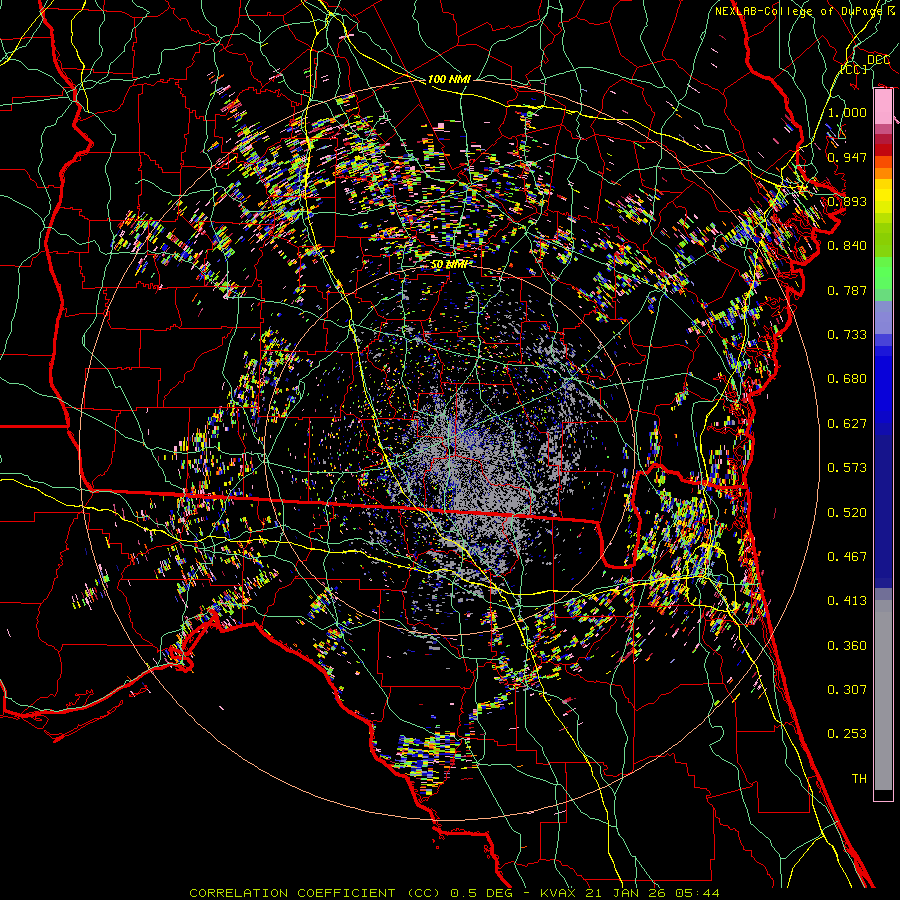Select the 0.680 scale value

[847, 379]
